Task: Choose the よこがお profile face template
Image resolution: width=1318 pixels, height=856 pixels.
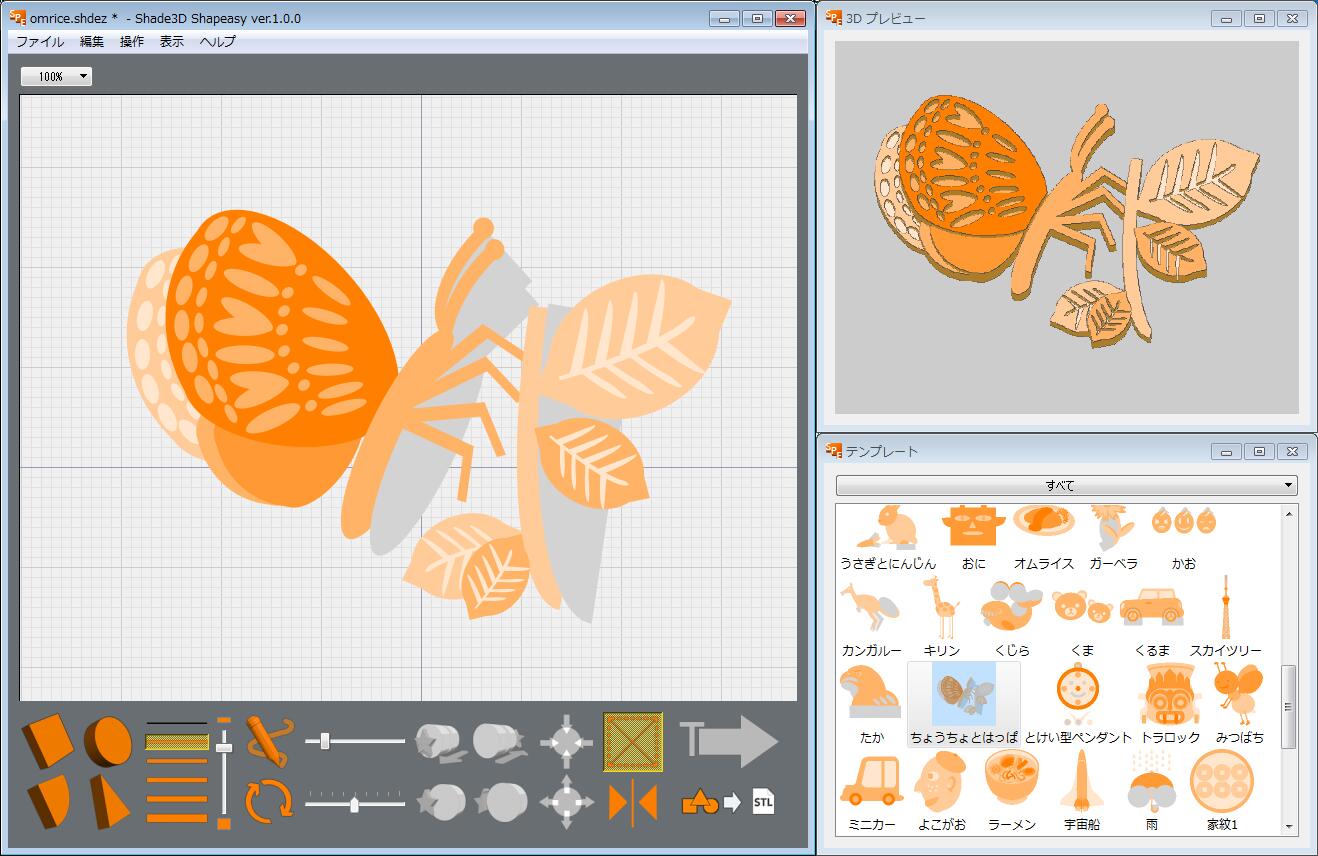Action: click(x=942, y=792)
